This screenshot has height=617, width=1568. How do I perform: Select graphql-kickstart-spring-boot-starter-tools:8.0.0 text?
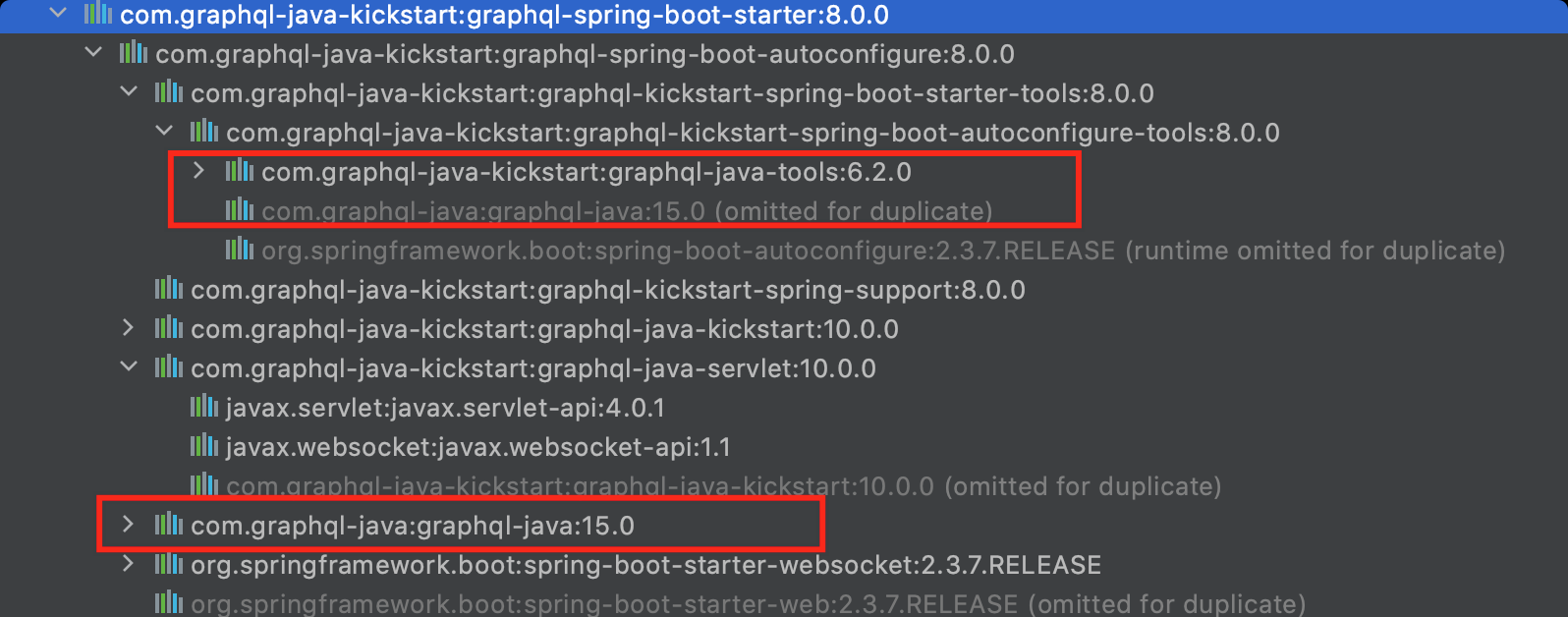coord(672,93)
